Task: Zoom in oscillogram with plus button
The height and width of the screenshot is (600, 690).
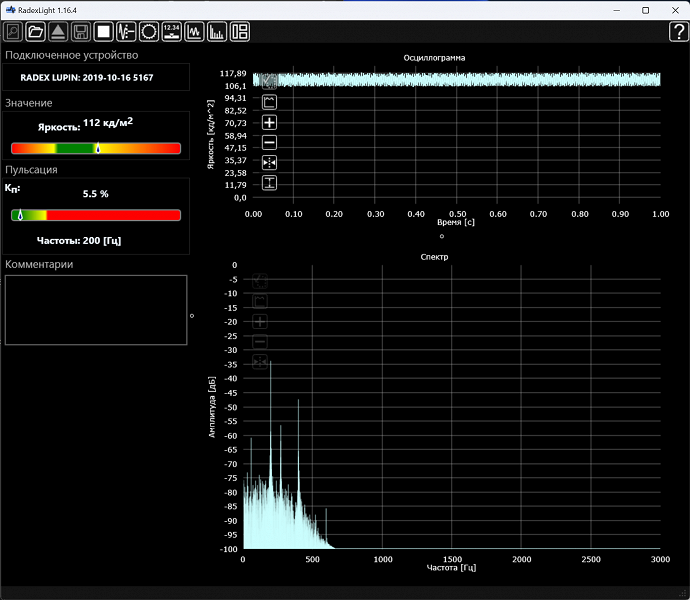Action: tap(269, 122)
